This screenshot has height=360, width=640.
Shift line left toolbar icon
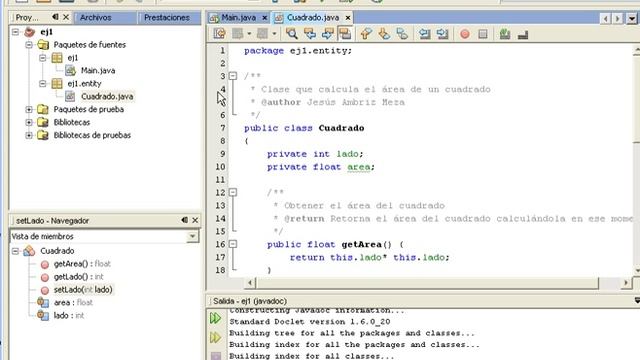(x=424, y=34)
